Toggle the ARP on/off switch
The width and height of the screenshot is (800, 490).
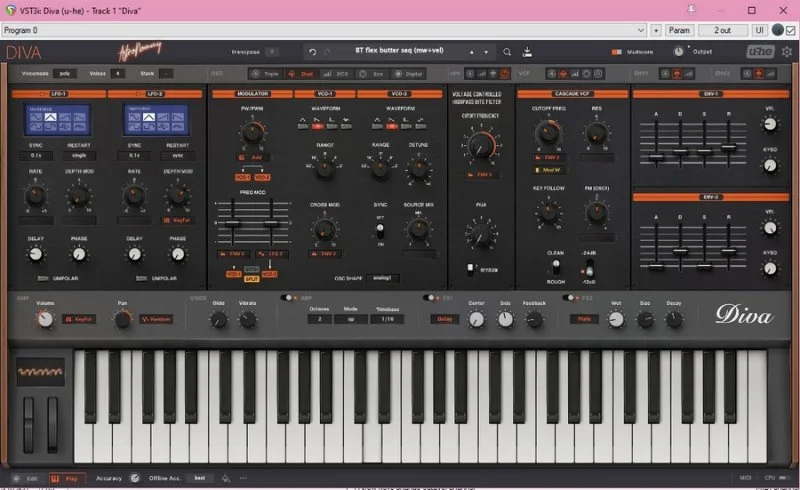(x=288, y=298)
